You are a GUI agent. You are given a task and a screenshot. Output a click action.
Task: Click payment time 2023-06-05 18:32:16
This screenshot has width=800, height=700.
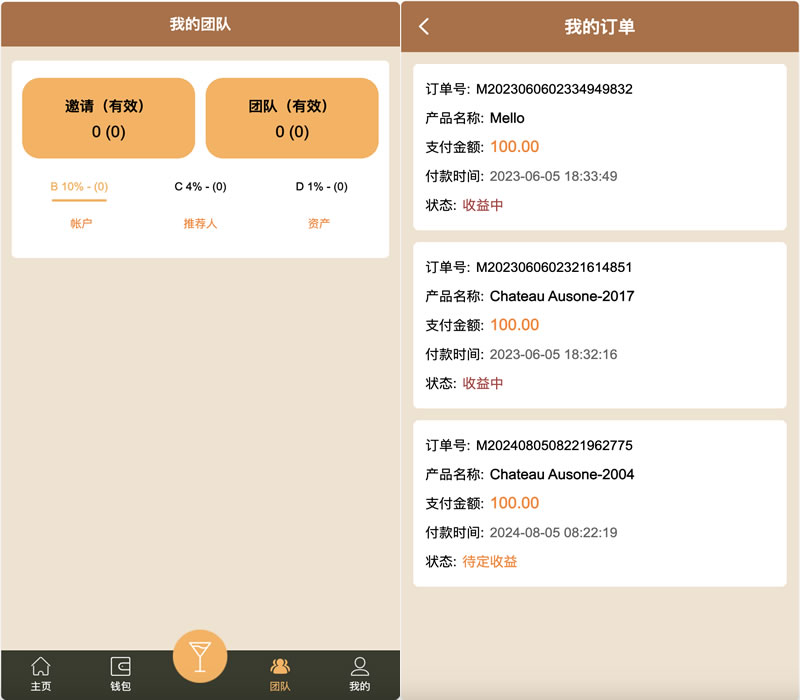[x=554, y=355]
